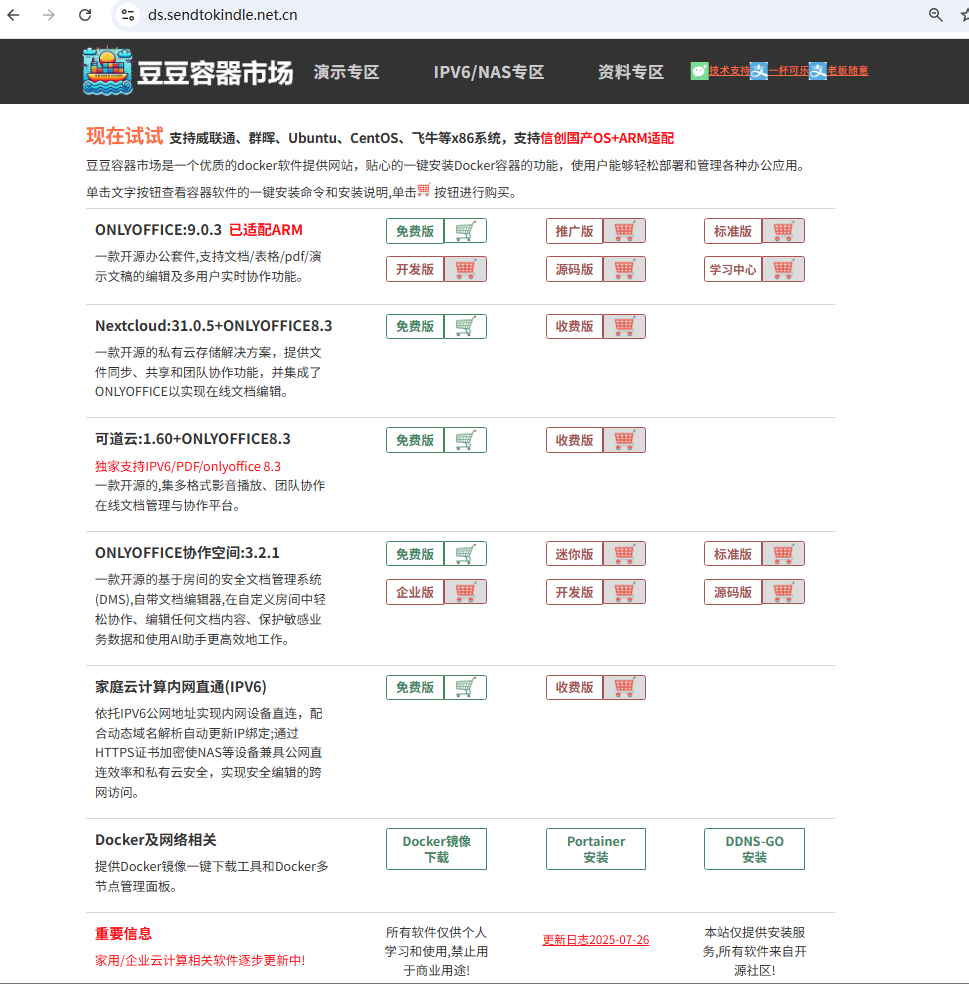969x984 pixels.
Task: Click ONLYOFFICE 免费版 text button
Action: click(415, 231)
